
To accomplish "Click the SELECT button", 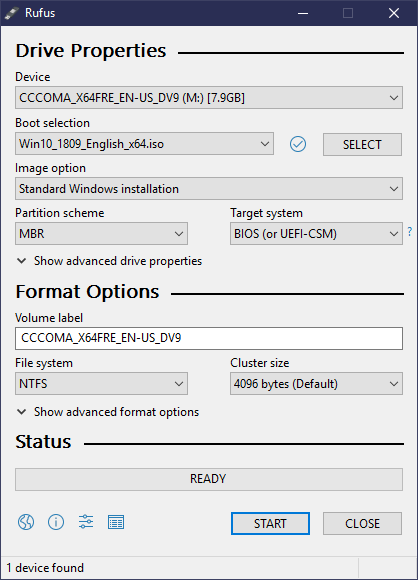I will click(x=362, y=144).
